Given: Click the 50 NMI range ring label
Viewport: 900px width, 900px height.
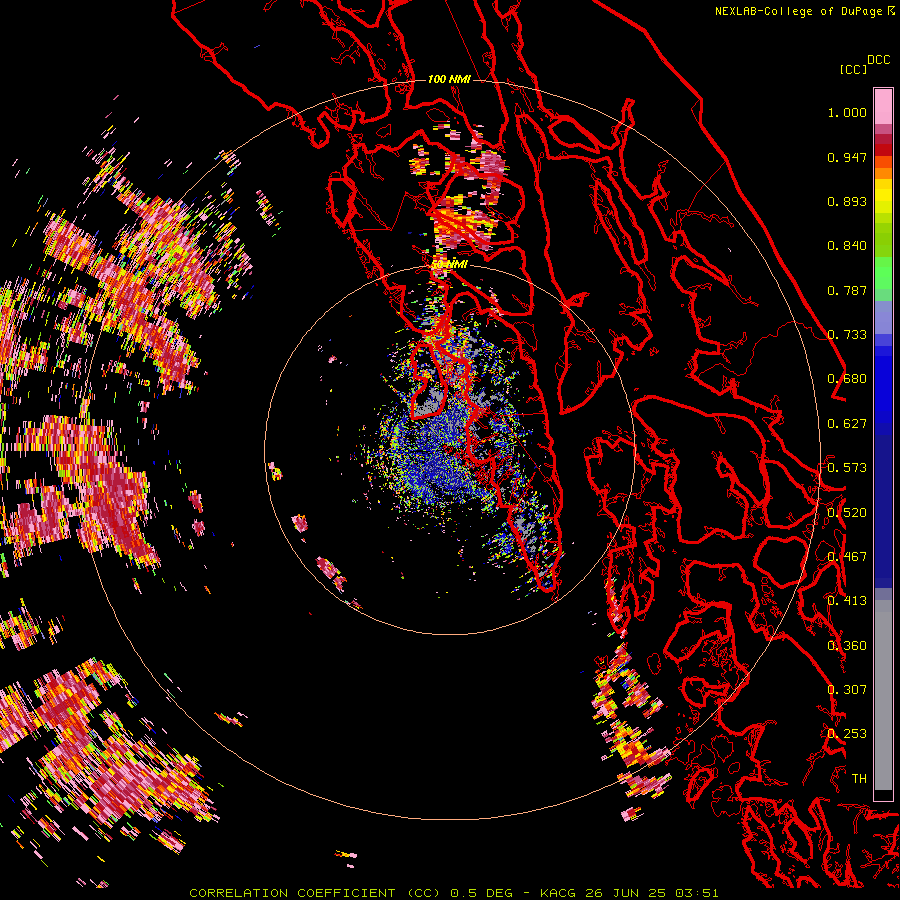Looking at the screenshot, I should click(449, 264).
